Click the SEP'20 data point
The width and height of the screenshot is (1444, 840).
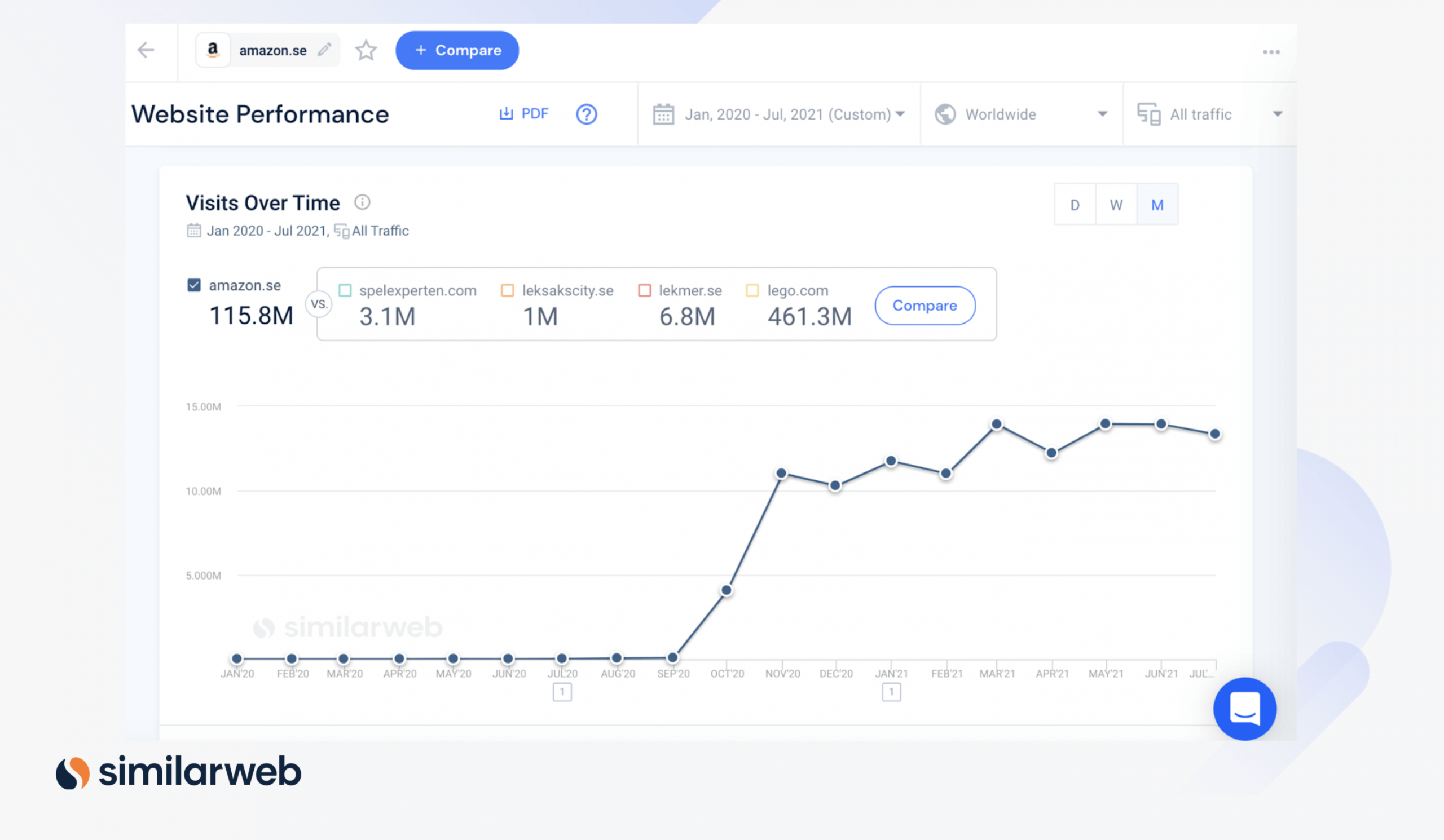pos(673,658)
